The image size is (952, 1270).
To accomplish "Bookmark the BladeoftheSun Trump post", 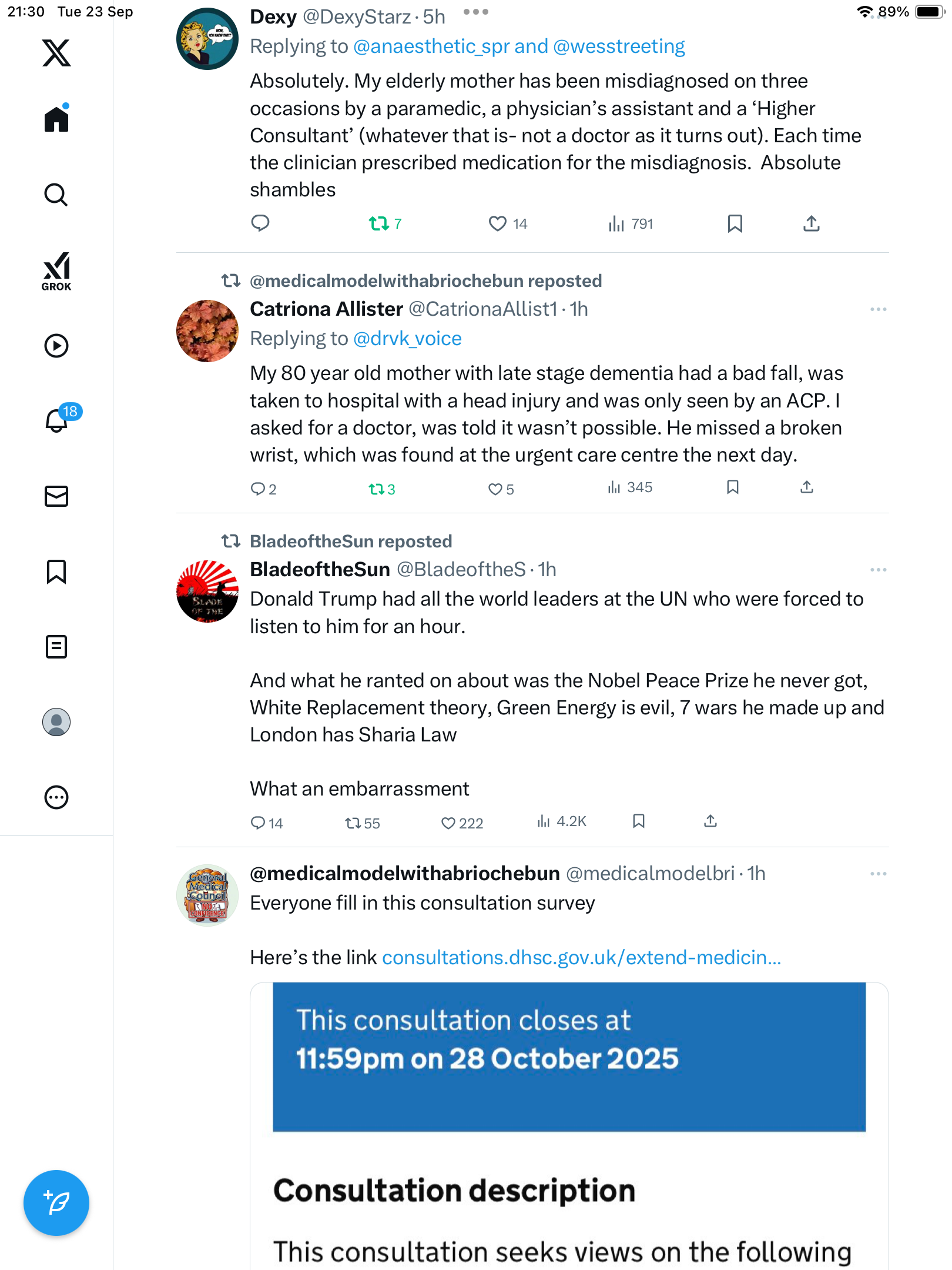I will pyautogui.click(x=639, y=821).
